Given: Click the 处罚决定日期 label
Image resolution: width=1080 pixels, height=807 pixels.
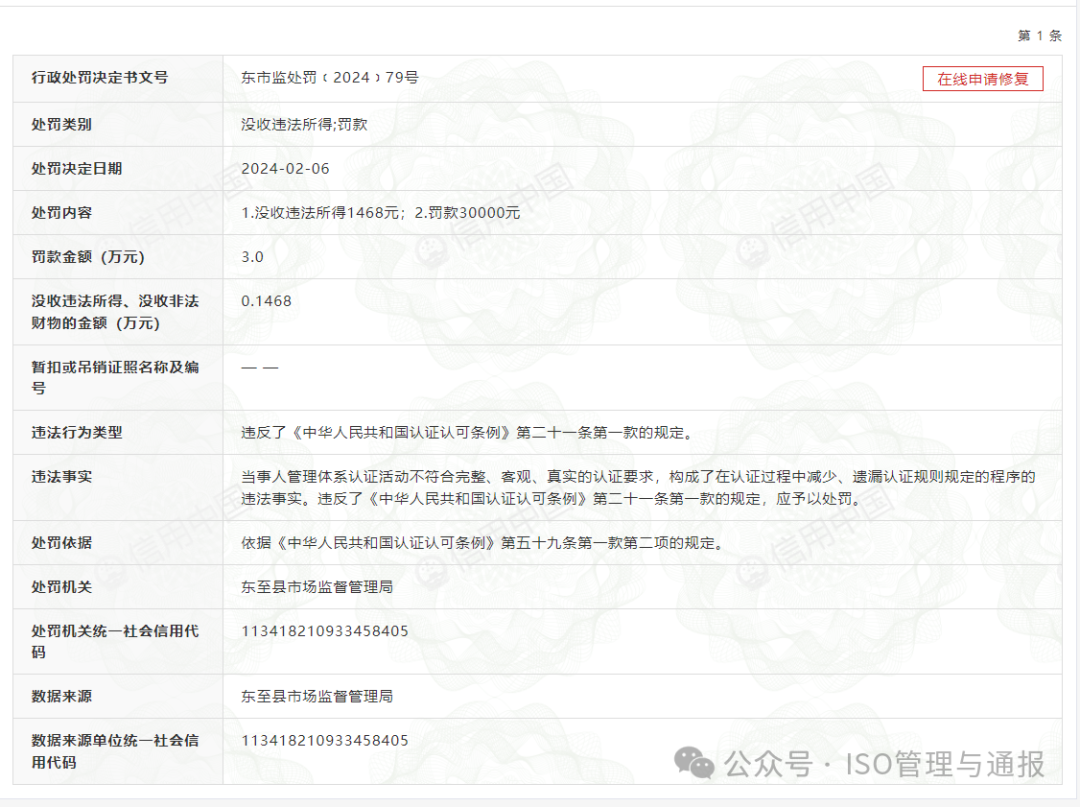Looking at the screenshot, I should [x=76, y=168].
